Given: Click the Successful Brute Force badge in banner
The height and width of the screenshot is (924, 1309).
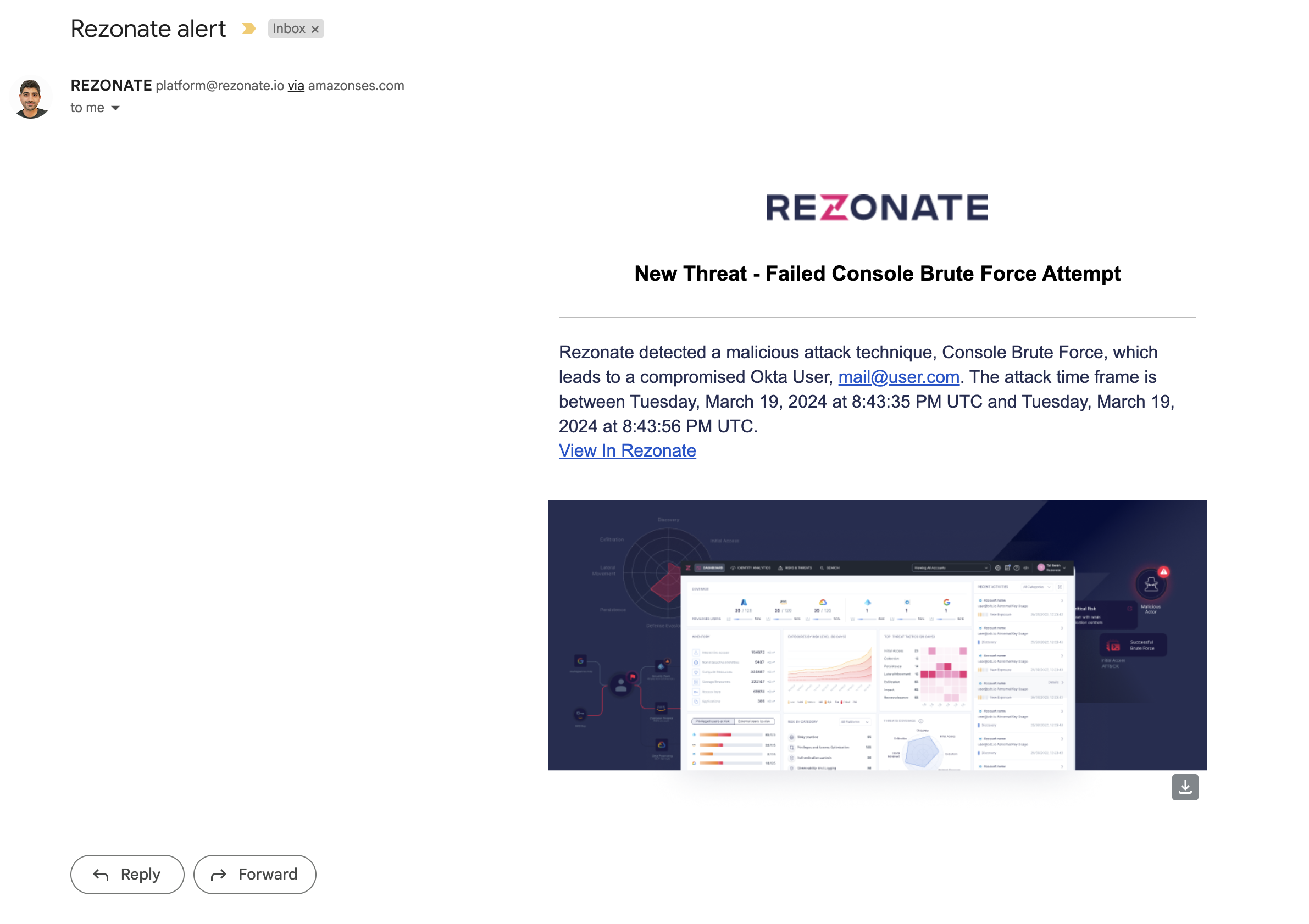Looking at the screenshot, I should 1133,645.
